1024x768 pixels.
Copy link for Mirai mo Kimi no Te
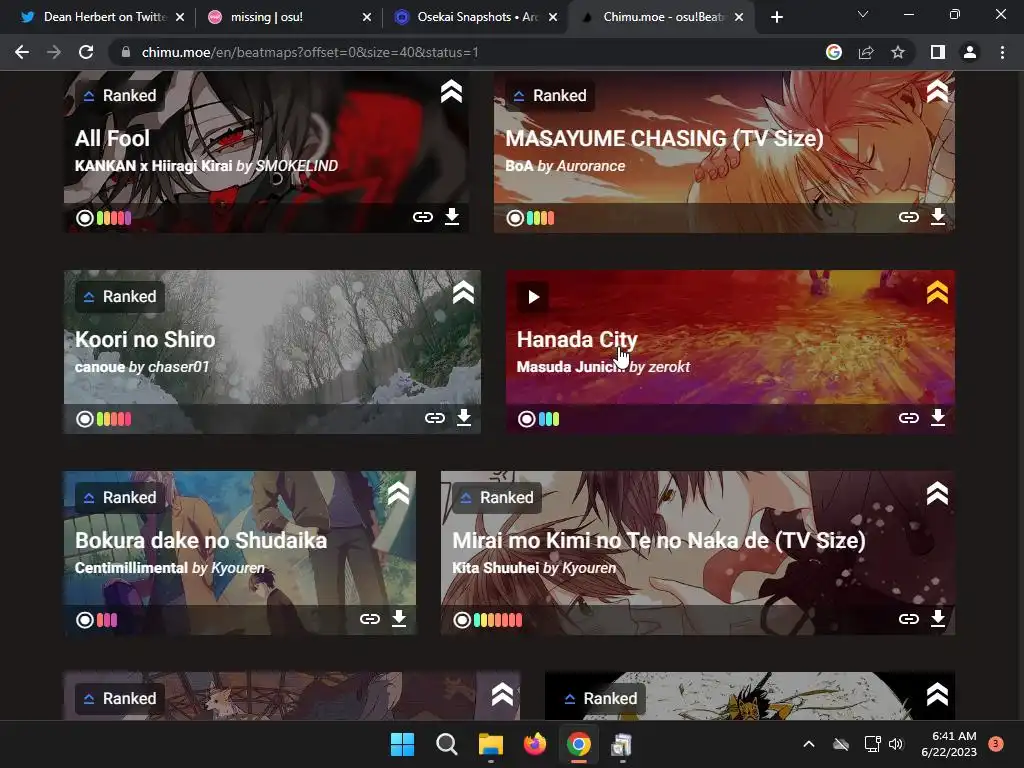(x=908, y=619)
